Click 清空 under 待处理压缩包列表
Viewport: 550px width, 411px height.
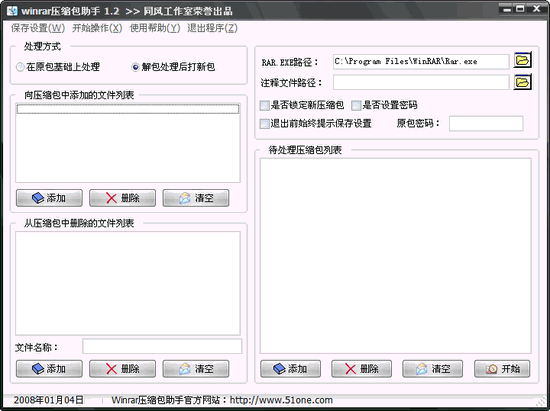coord(432,369)
